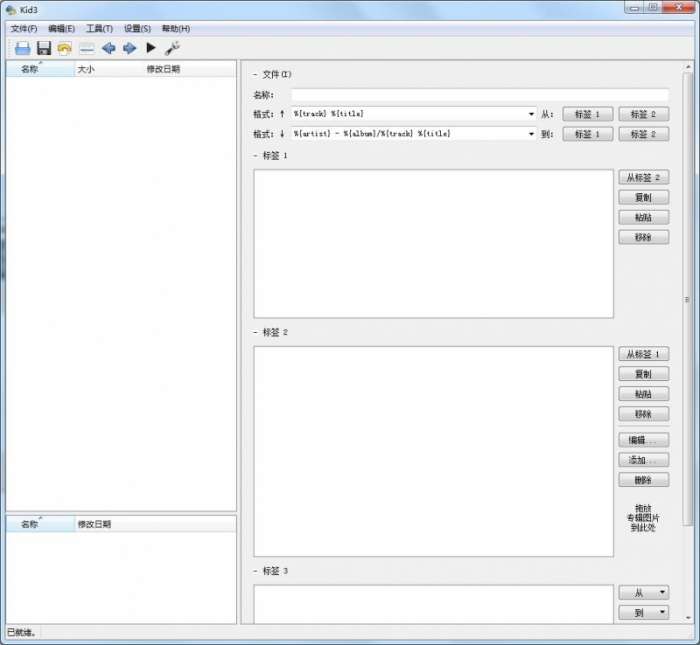Go to previous file with left arrow
This screenshot has height=645, width=700.
(108, 48)
